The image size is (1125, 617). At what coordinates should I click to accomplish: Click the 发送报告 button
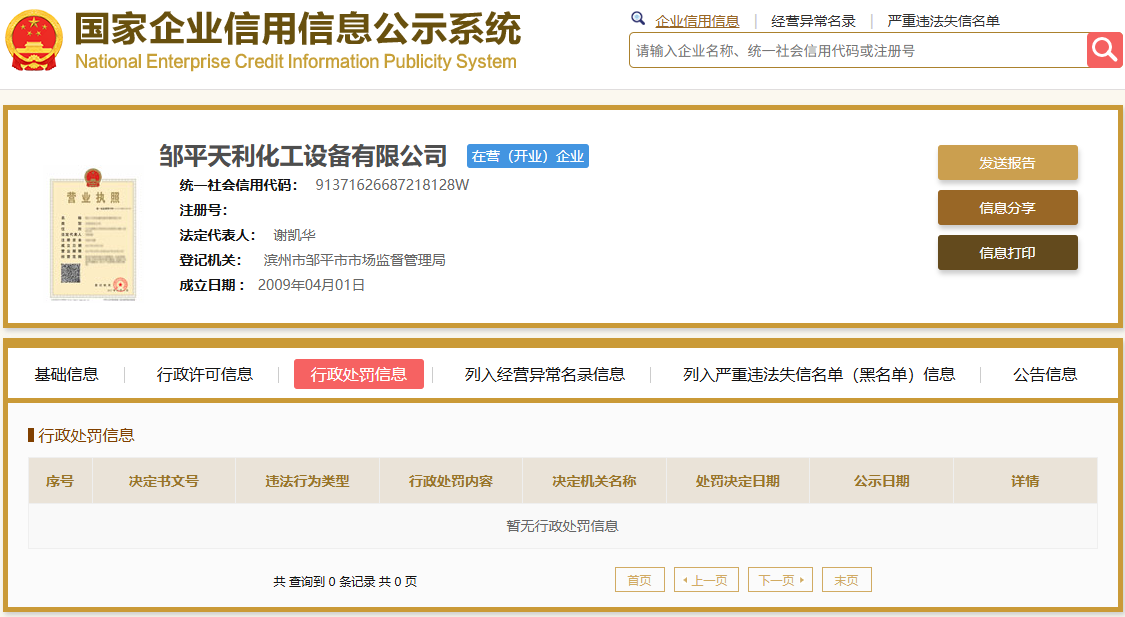tap(1007, 163)
